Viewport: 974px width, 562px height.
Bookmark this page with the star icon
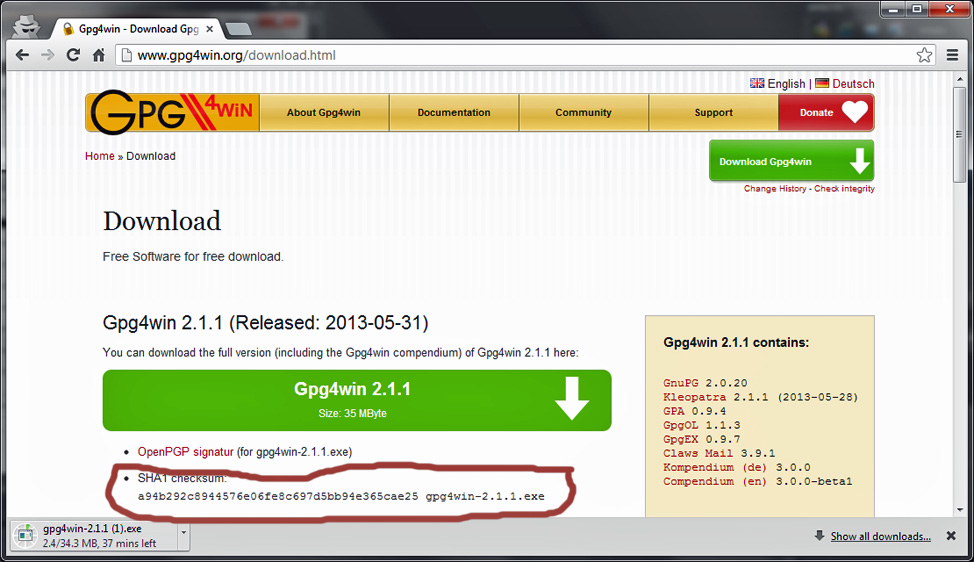coord(924,55)
